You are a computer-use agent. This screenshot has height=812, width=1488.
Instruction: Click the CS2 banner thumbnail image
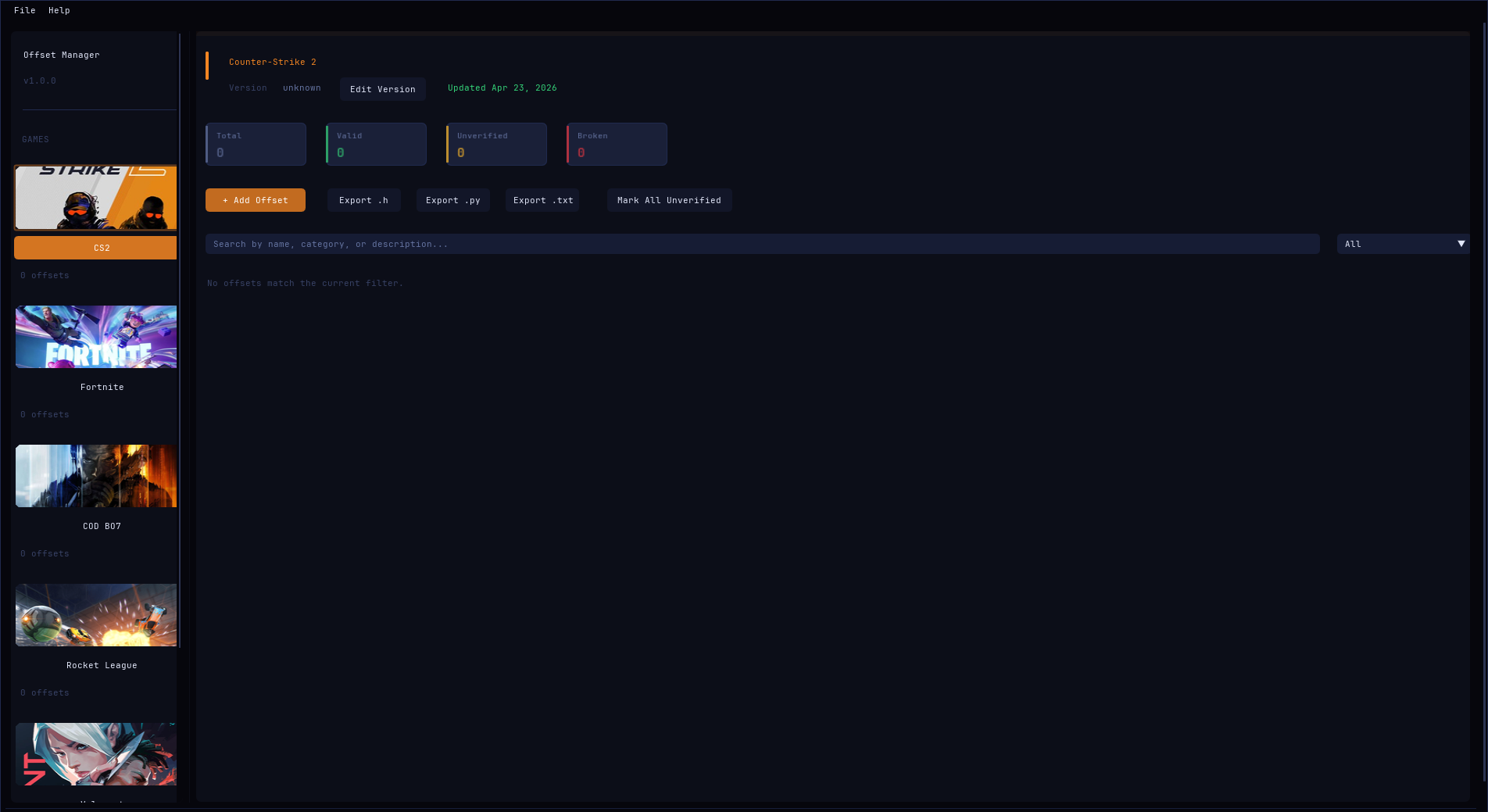coord(95,198)
